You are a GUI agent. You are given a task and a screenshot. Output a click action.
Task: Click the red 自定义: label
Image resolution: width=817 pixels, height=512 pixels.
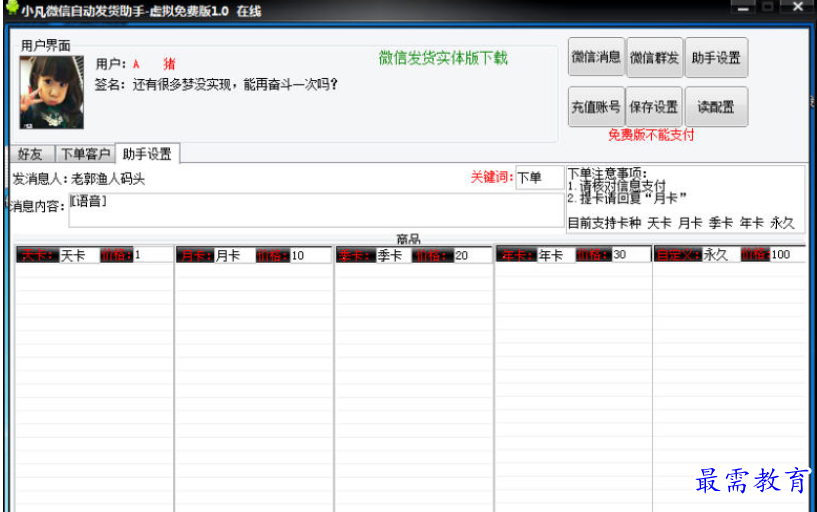click(678, 254)
